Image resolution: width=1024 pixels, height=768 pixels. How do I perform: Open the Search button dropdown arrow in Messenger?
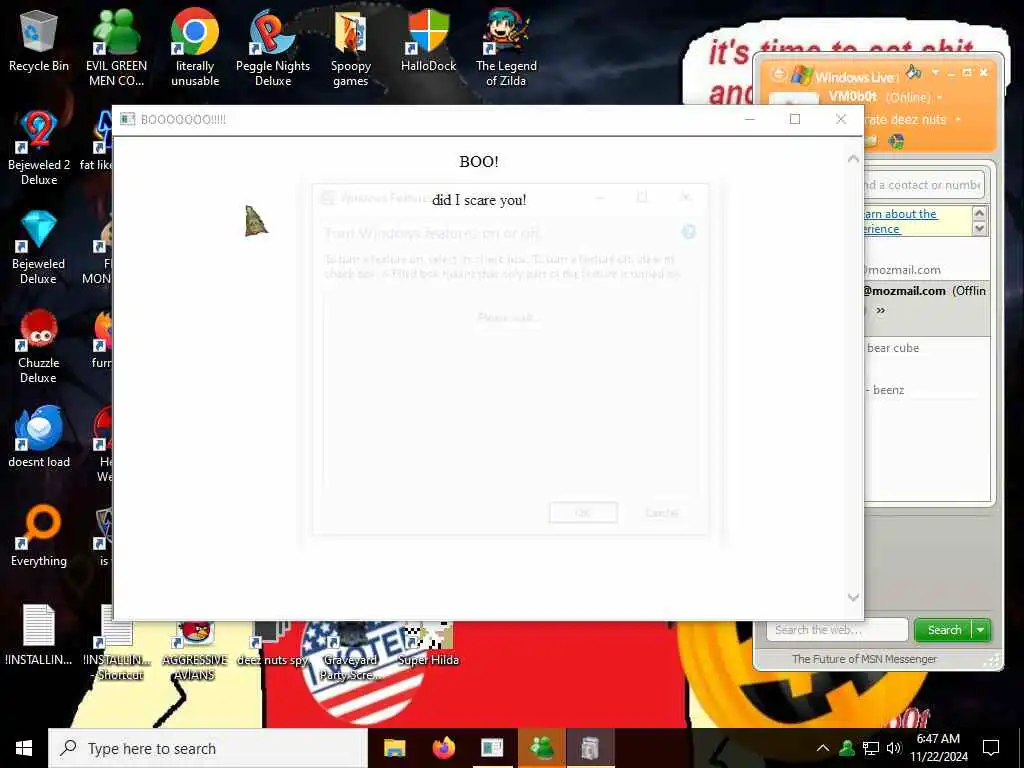pyautogui.click(x=982, y=630)
